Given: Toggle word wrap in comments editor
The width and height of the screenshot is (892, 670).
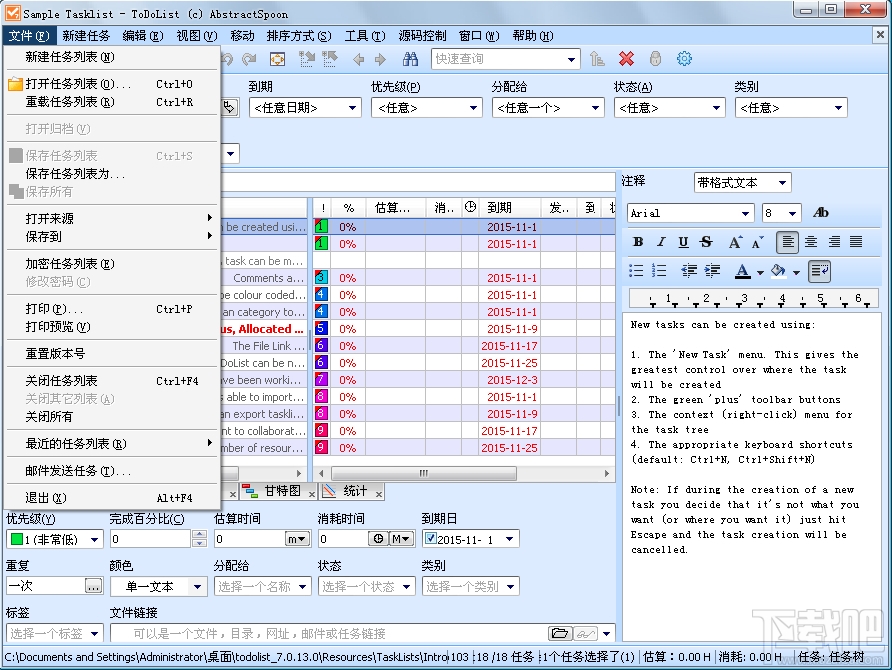Looking at the screenshot, I should pos(820,271).
